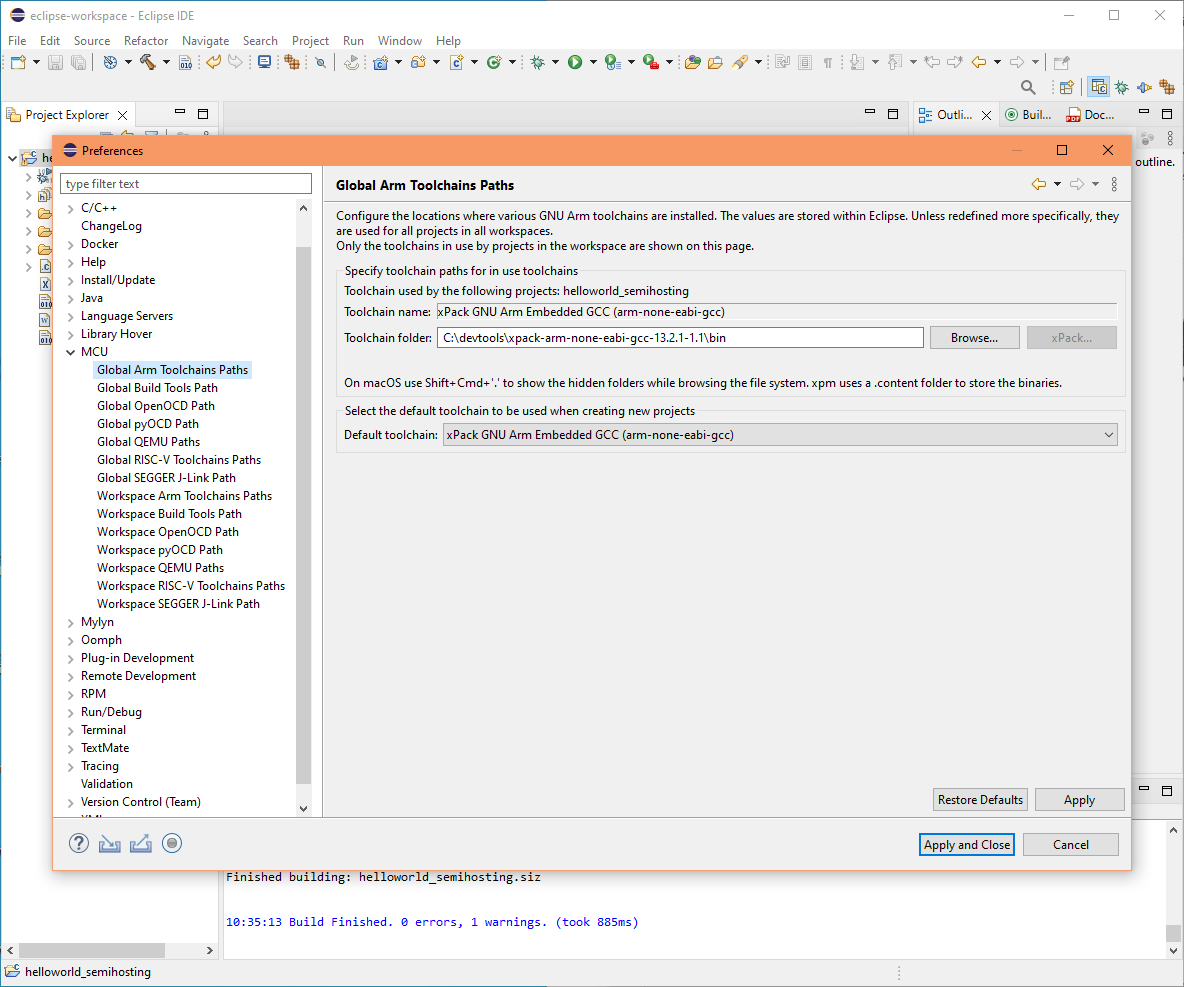Image resolution: width=1184 pixels, height=987 pixels.
Task: Select Global Build Tools Path in tree
Action: (157, 387)
